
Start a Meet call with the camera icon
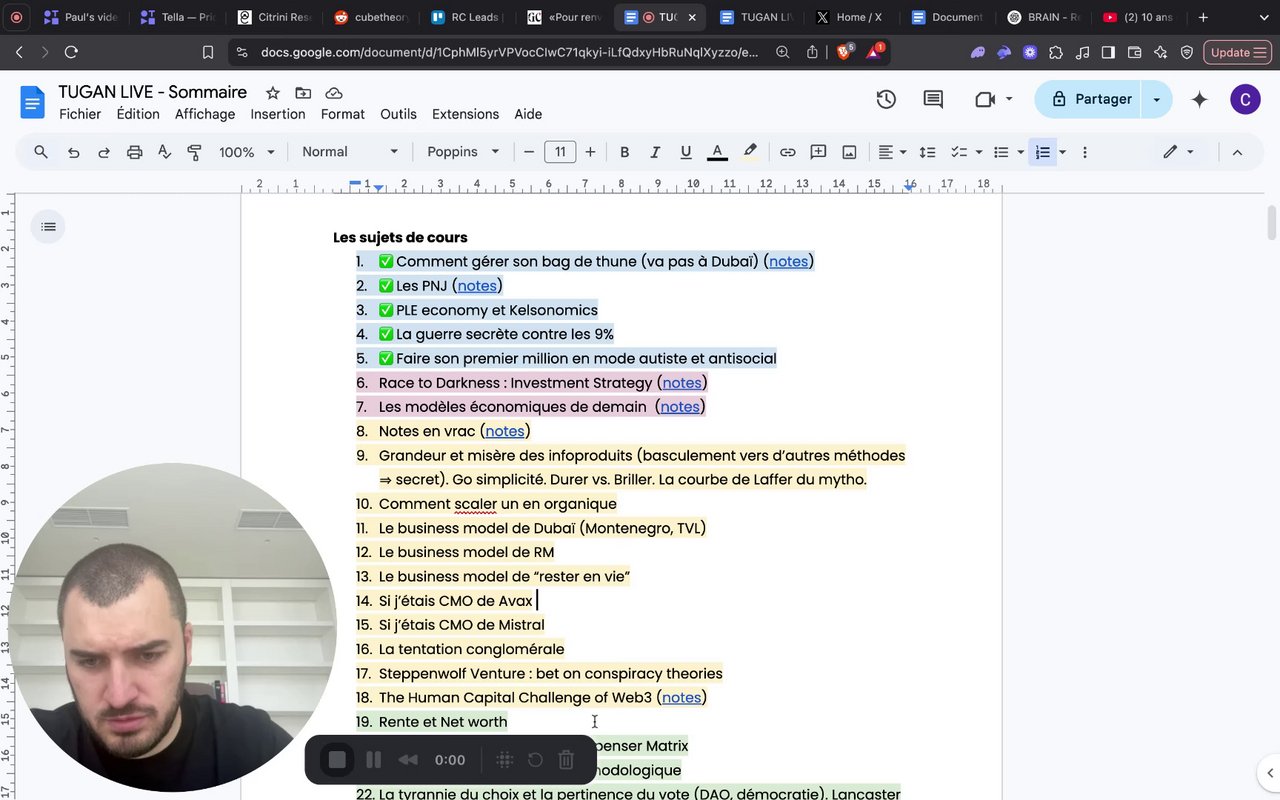[x=985, y=99]
